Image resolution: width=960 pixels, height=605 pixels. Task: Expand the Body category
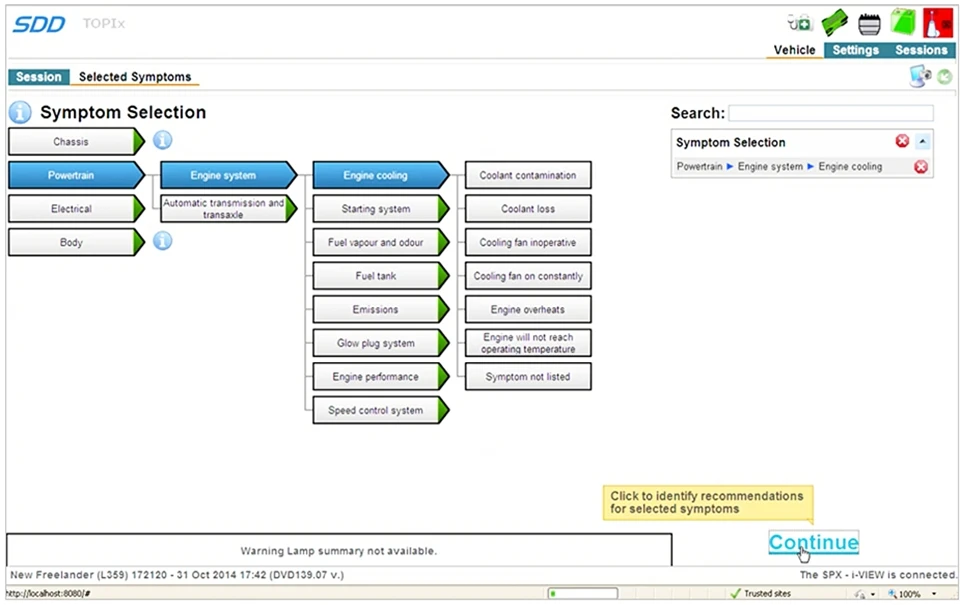[x=77, y=242]
